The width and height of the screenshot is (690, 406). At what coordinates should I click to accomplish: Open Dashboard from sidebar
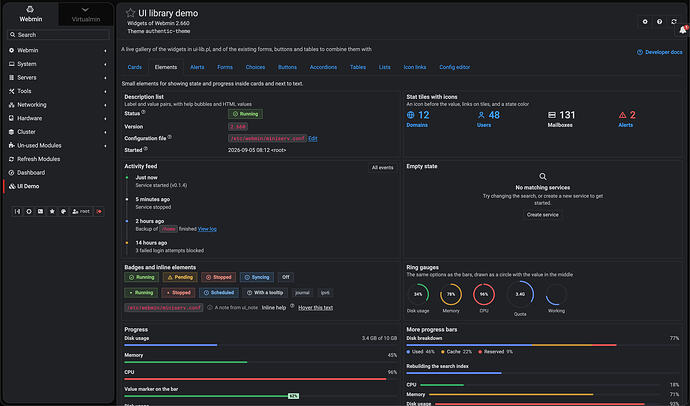pyautogui.click(x=58, y=173)
